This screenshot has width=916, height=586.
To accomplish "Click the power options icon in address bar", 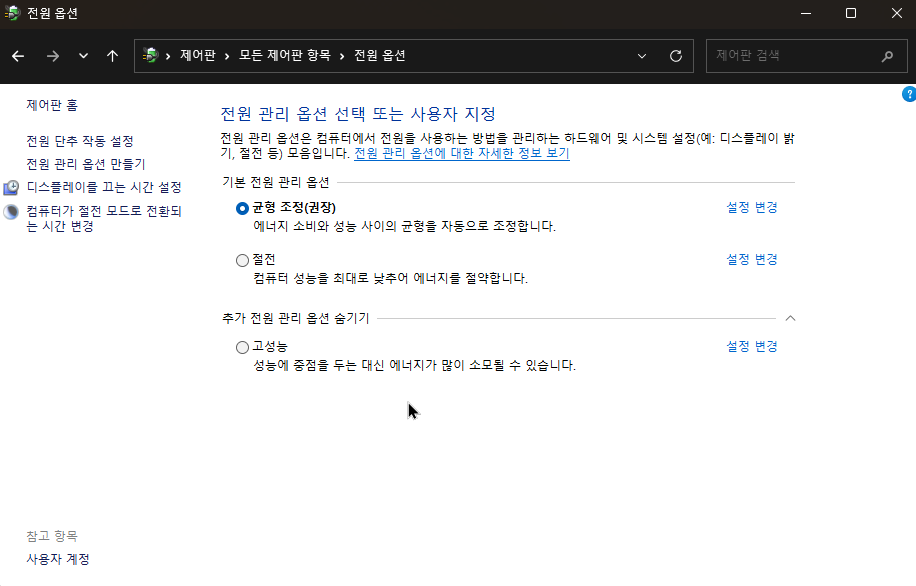I will point(150,56).
